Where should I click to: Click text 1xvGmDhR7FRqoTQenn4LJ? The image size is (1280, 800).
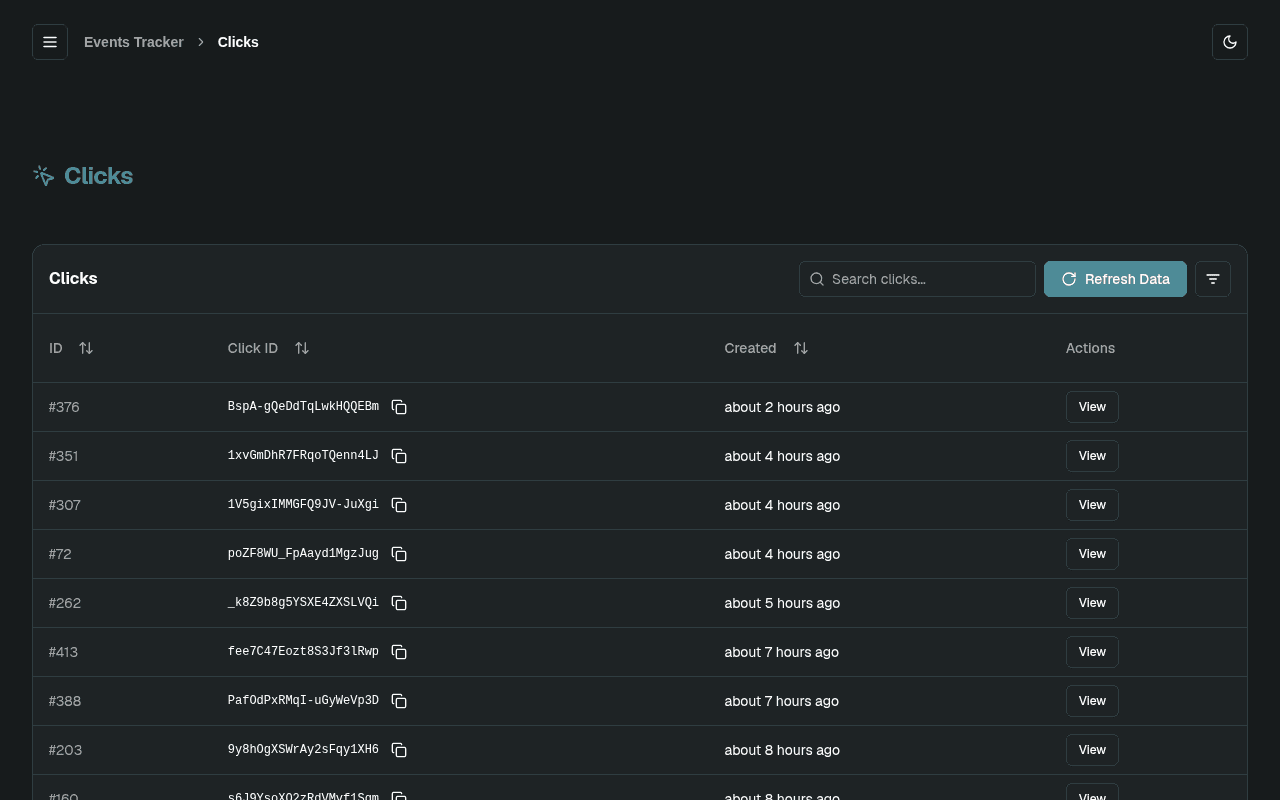click(x=303, y=456)
